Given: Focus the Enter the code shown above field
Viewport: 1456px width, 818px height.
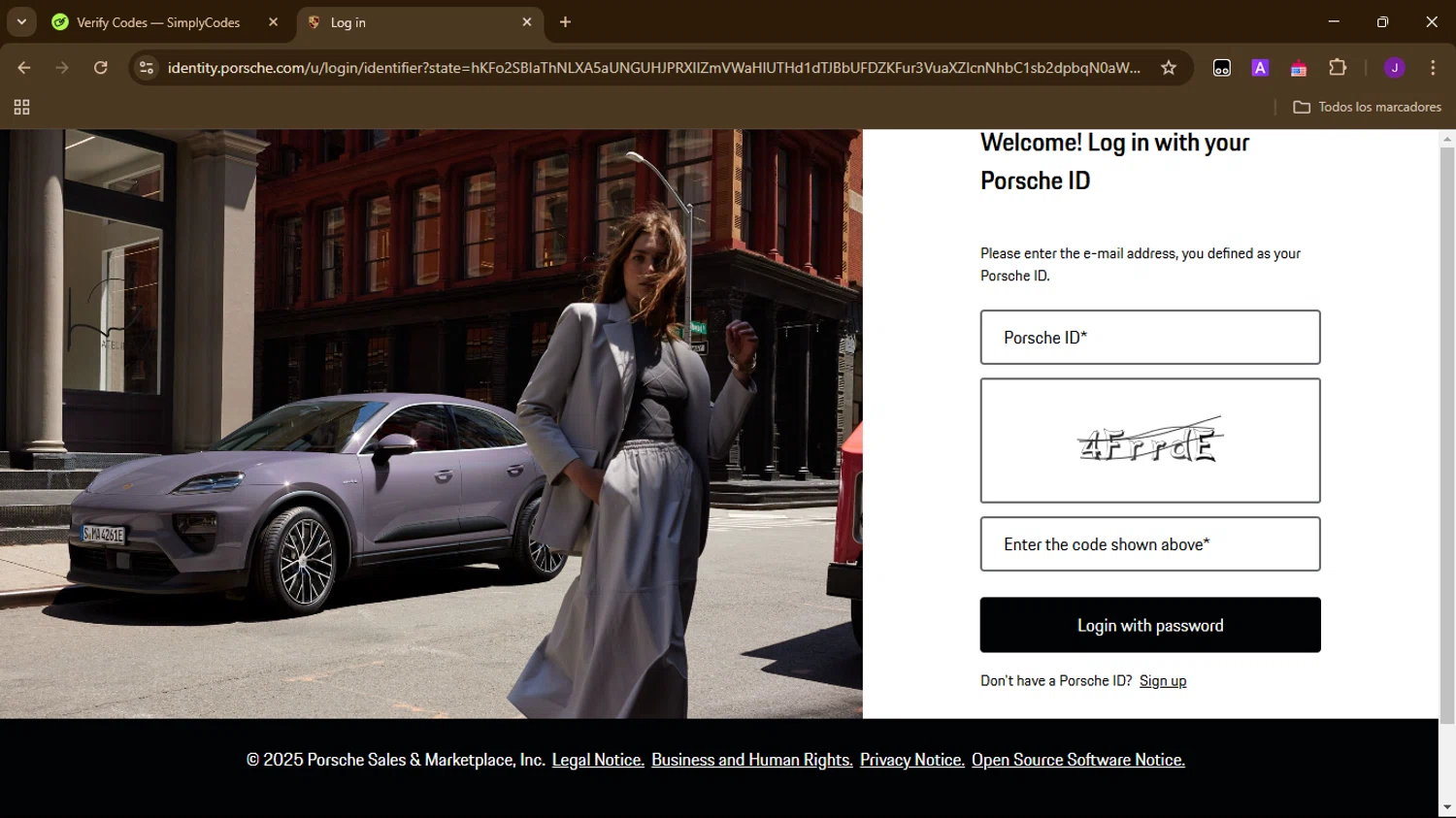Looking at the screenshot, I should click(1150, 544).
